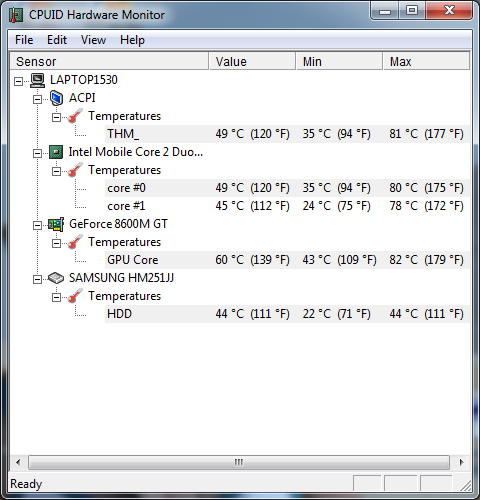Viewport: 480px width, 500px height.
Task: Close the CPUID Hardware Monitor window
Action: point(449,11)
